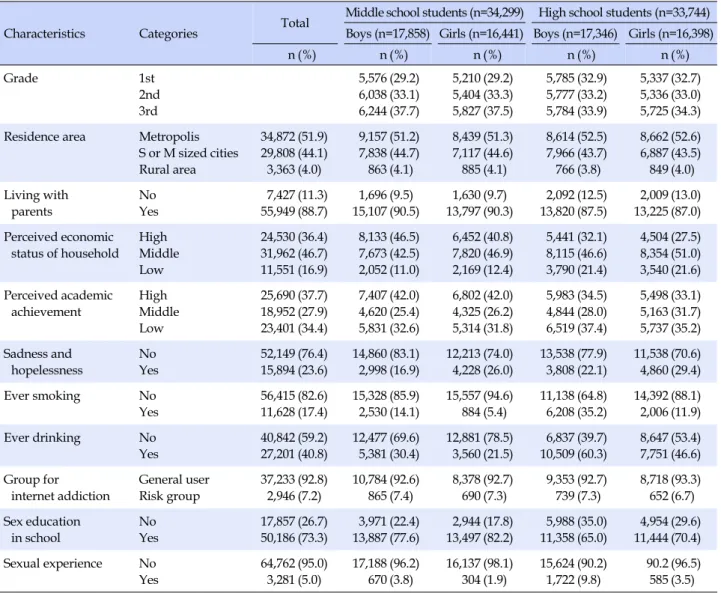Select the 'Rural area' category
Viewport: 721px width, 593px height.
167,169
